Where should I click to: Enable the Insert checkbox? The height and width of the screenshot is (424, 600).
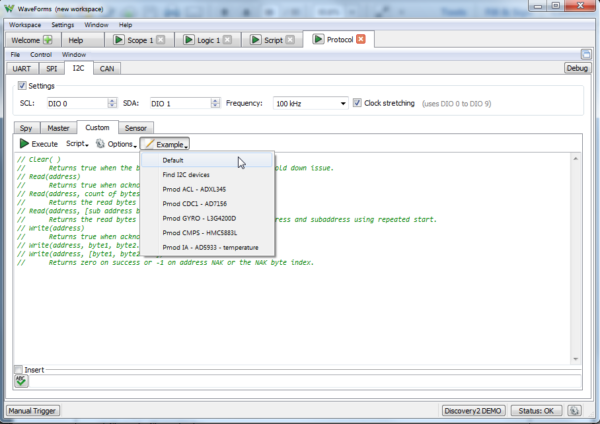point(18,369)
